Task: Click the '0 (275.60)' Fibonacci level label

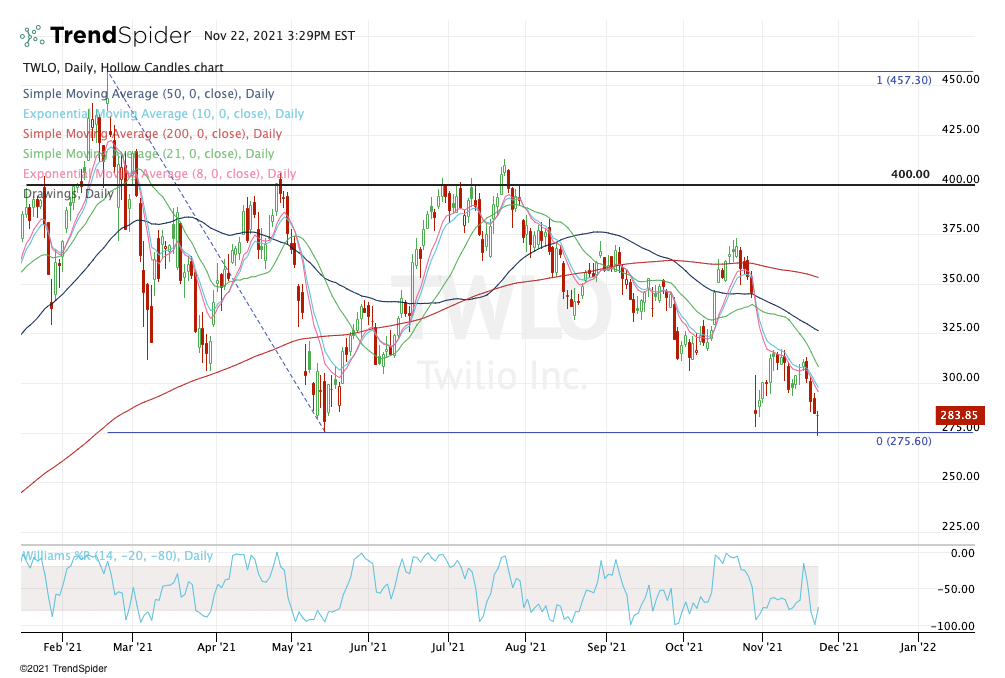Action: 904,441
